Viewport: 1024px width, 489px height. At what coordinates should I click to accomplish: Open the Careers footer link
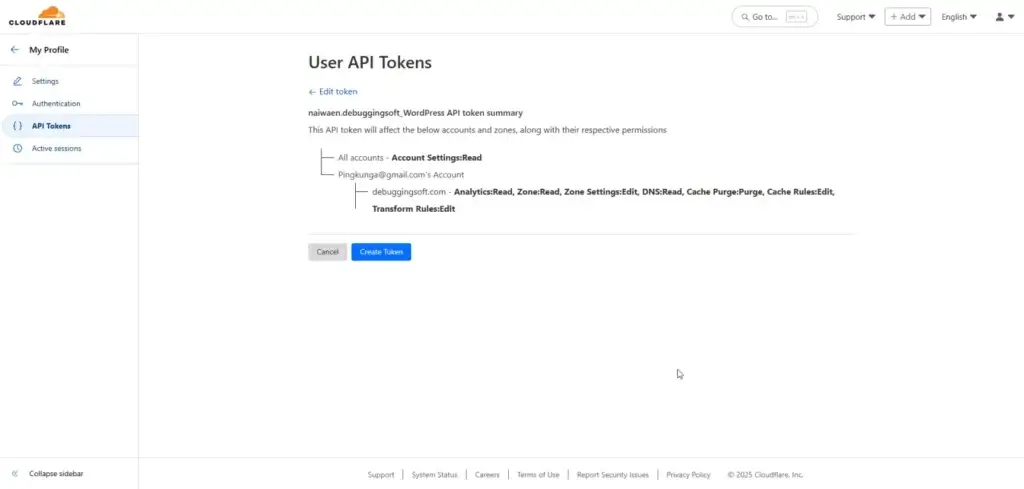point(487,475)
